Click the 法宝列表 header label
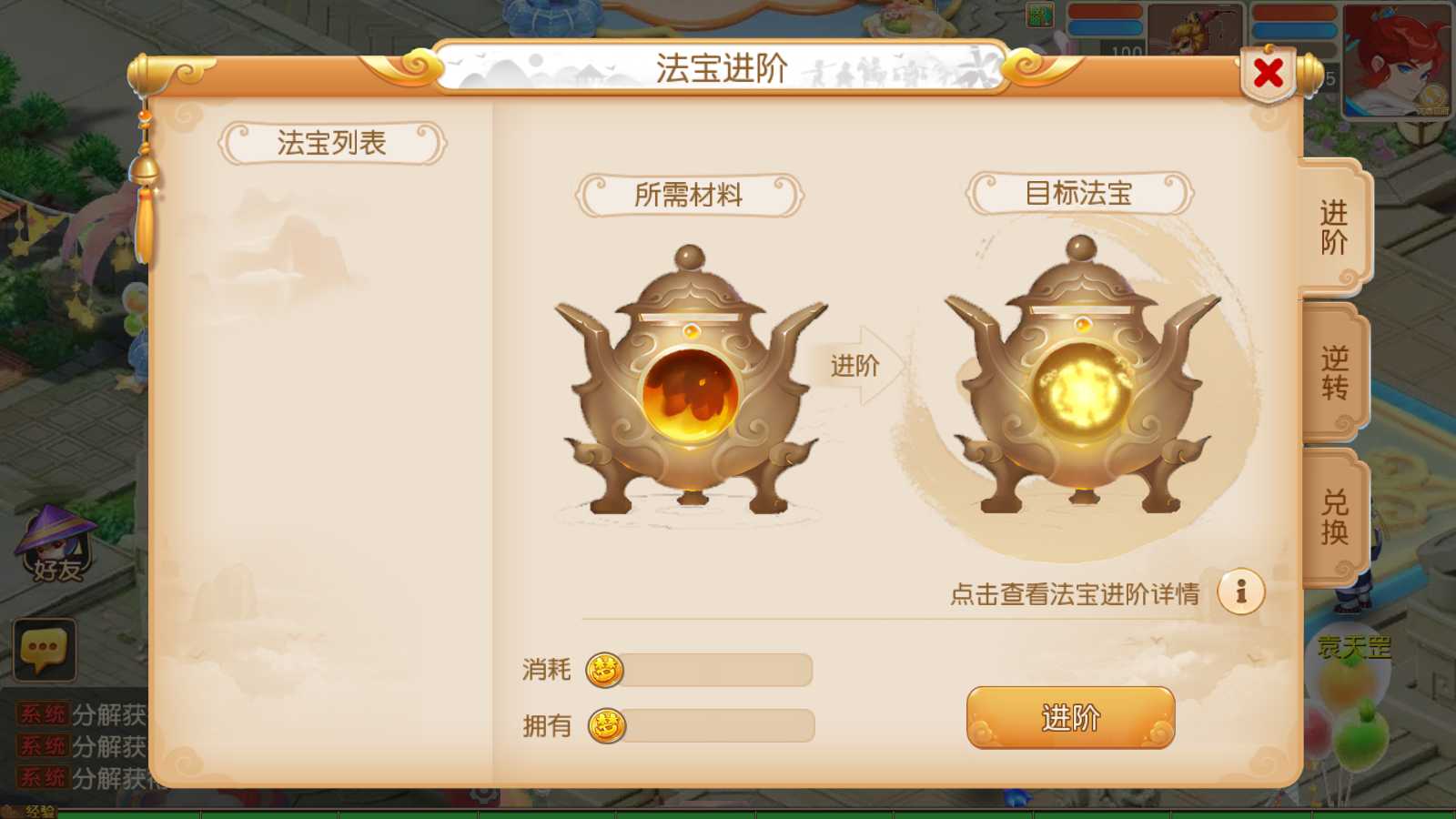 332,143
